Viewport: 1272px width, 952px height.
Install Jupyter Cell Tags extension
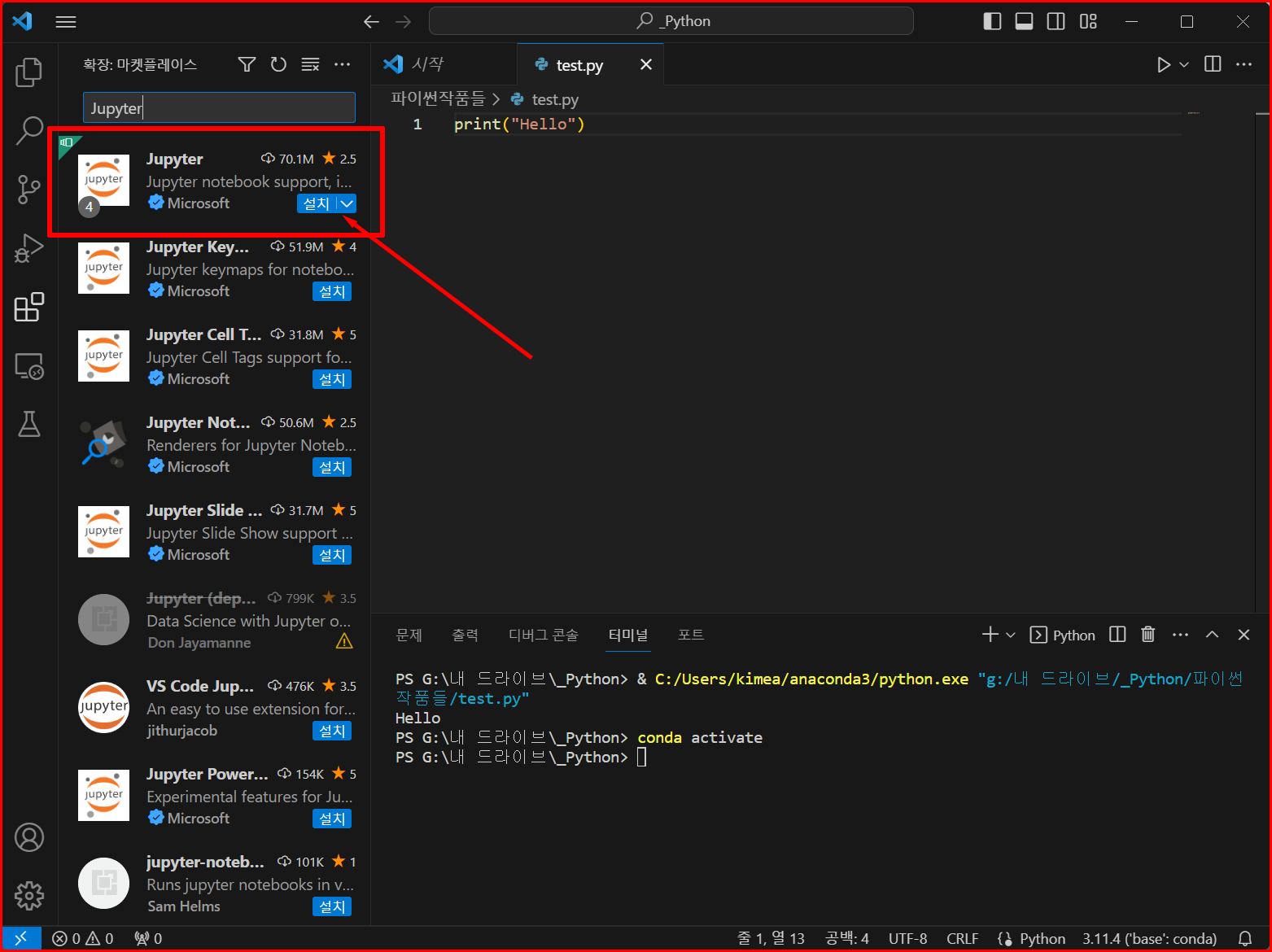[x=332, y=379]
